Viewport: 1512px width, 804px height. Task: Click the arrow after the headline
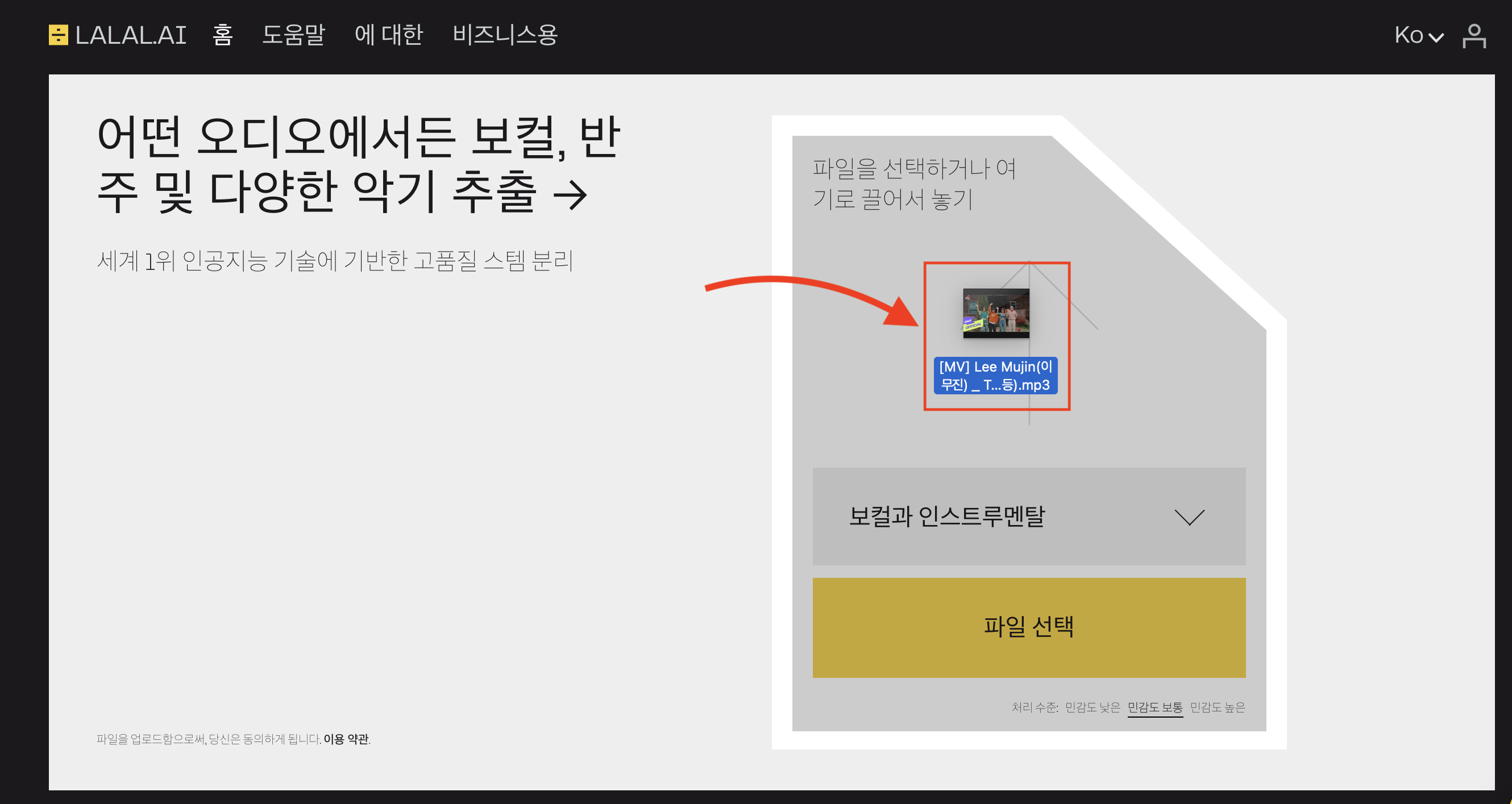click(570, 195)
